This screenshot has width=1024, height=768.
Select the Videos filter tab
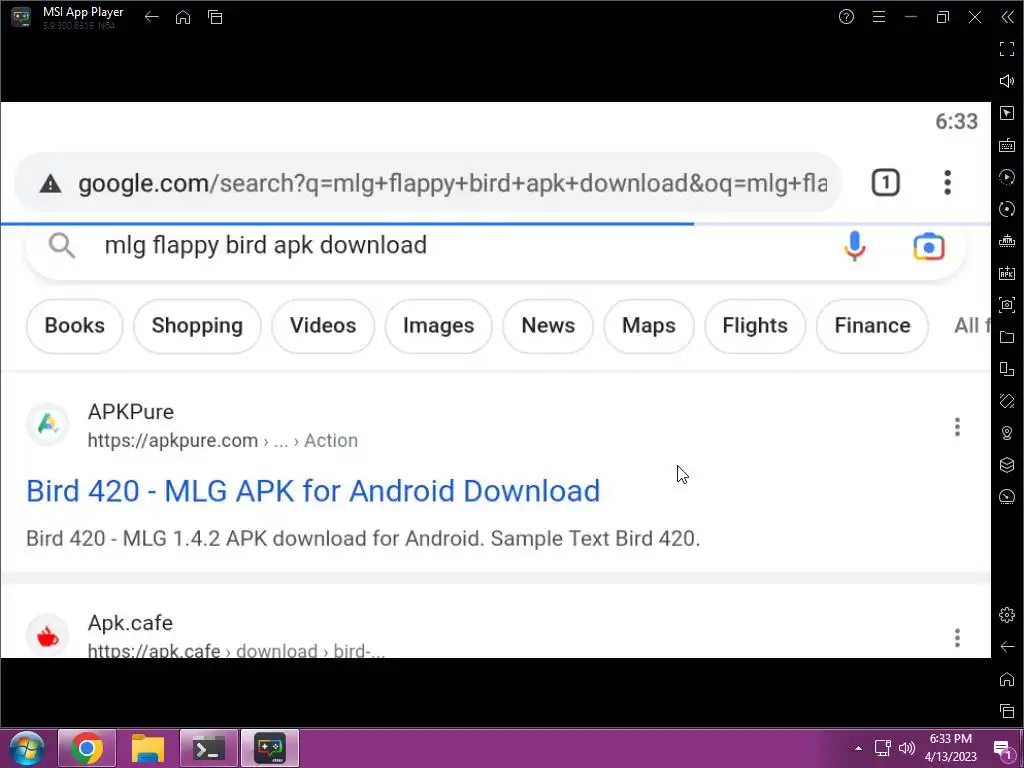[x=323, y=325]
